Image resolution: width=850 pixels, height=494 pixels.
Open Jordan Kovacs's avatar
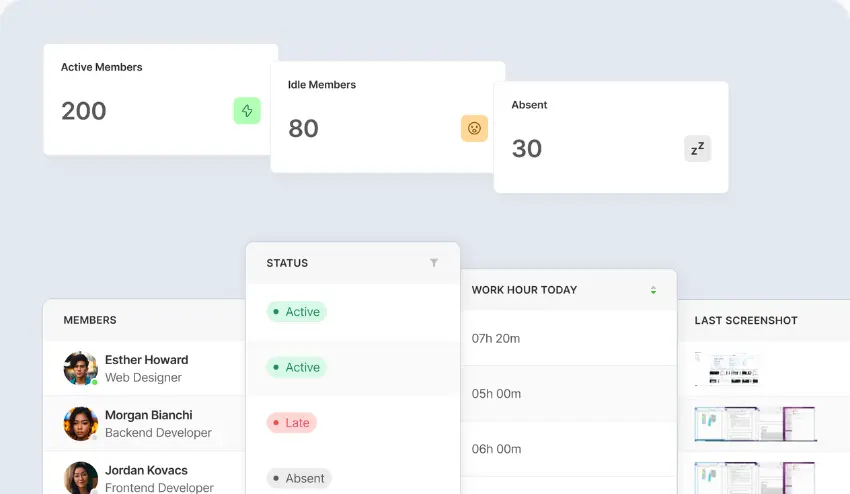(x=81, y=478)
